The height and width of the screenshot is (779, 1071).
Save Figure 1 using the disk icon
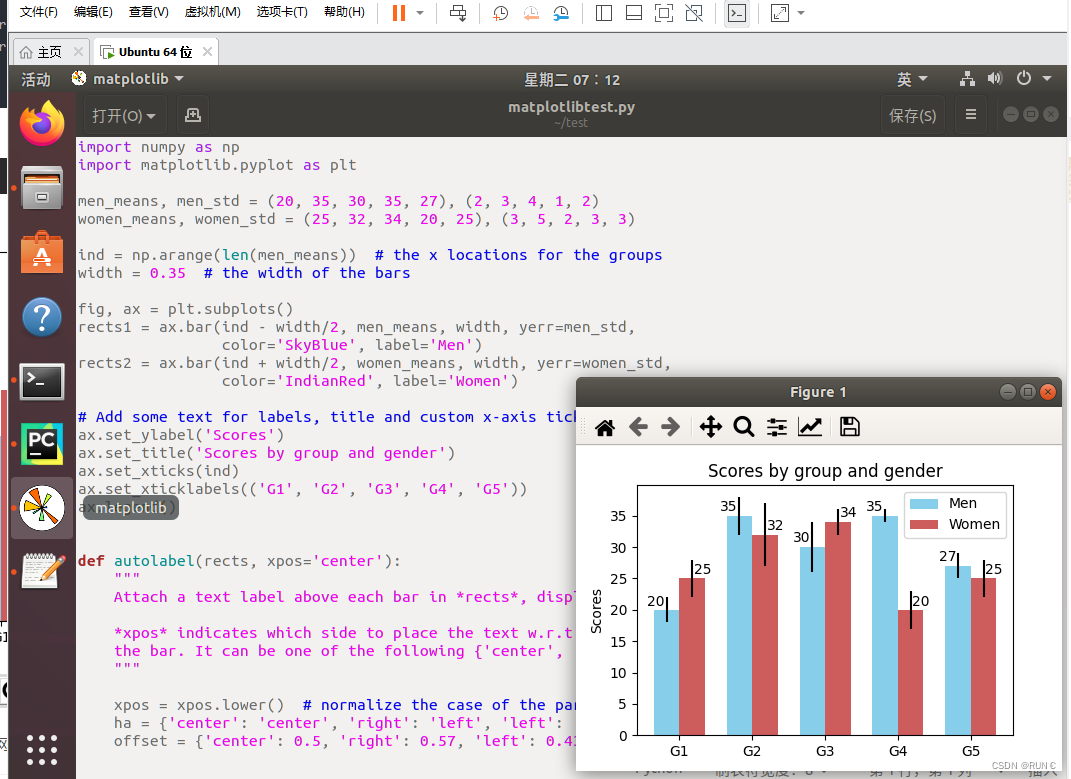[x=849, y=427]
